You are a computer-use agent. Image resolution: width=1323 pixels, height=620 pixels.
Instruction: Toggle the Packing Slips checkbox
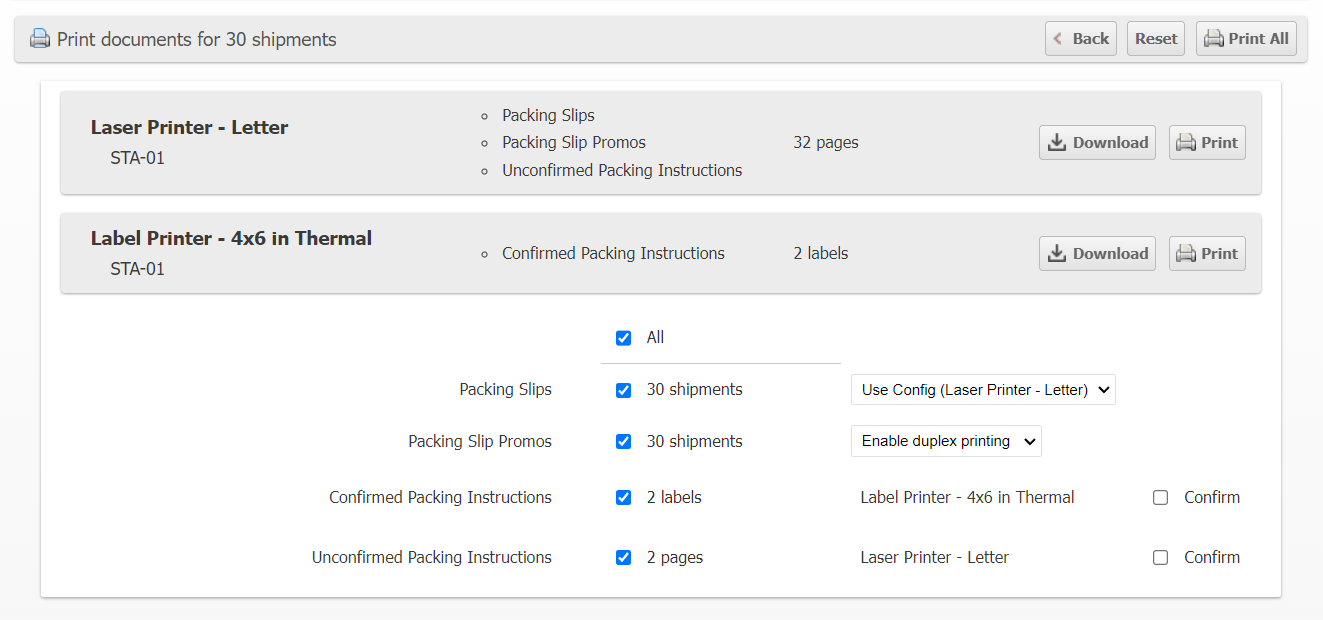pyautogui.click(x=624, y=390)
